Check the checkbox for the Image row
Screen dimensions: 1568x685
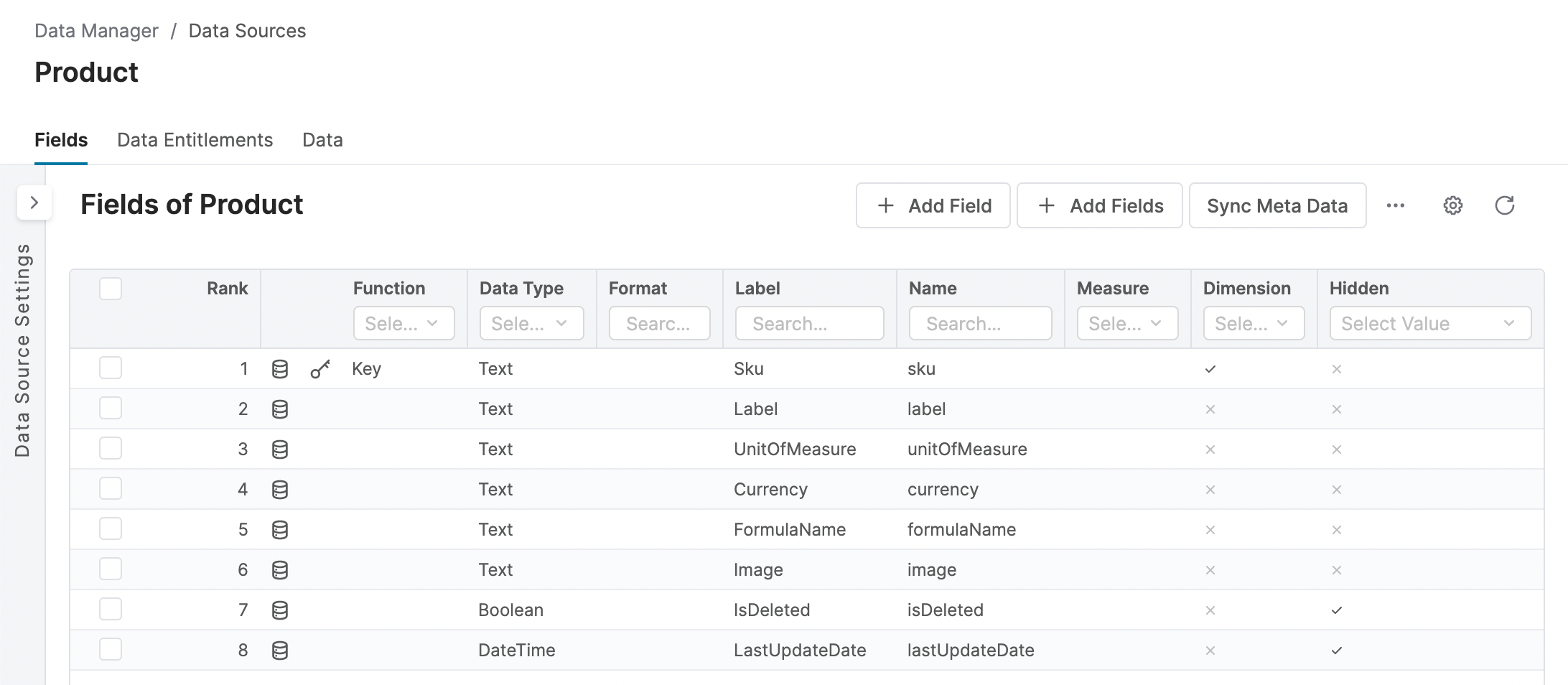pos(111,569)
